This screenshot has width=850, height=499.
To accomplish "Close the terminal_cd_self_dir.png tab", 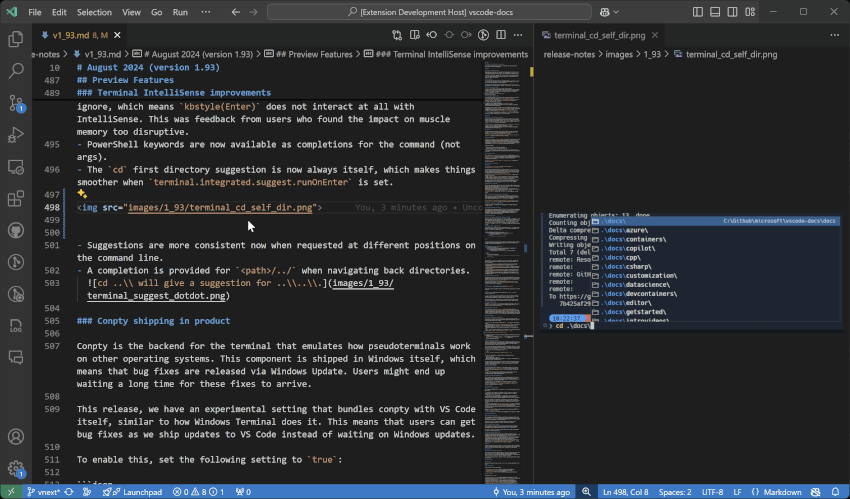I will 655,35.
